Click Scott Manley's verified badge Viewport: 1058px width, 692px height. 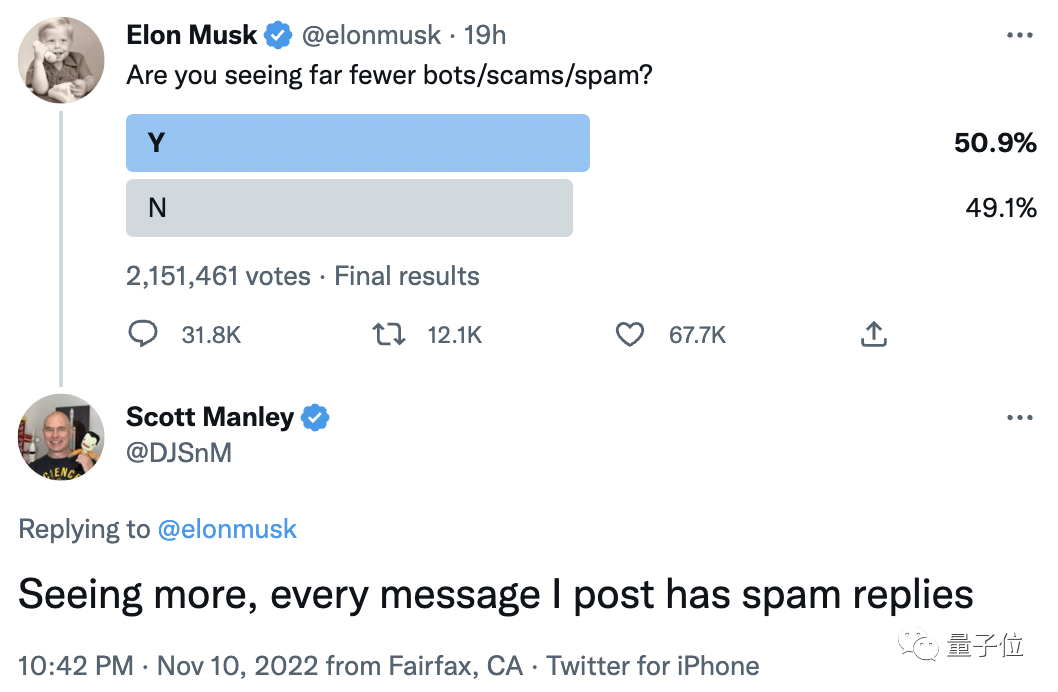click(x=316, y=417)
